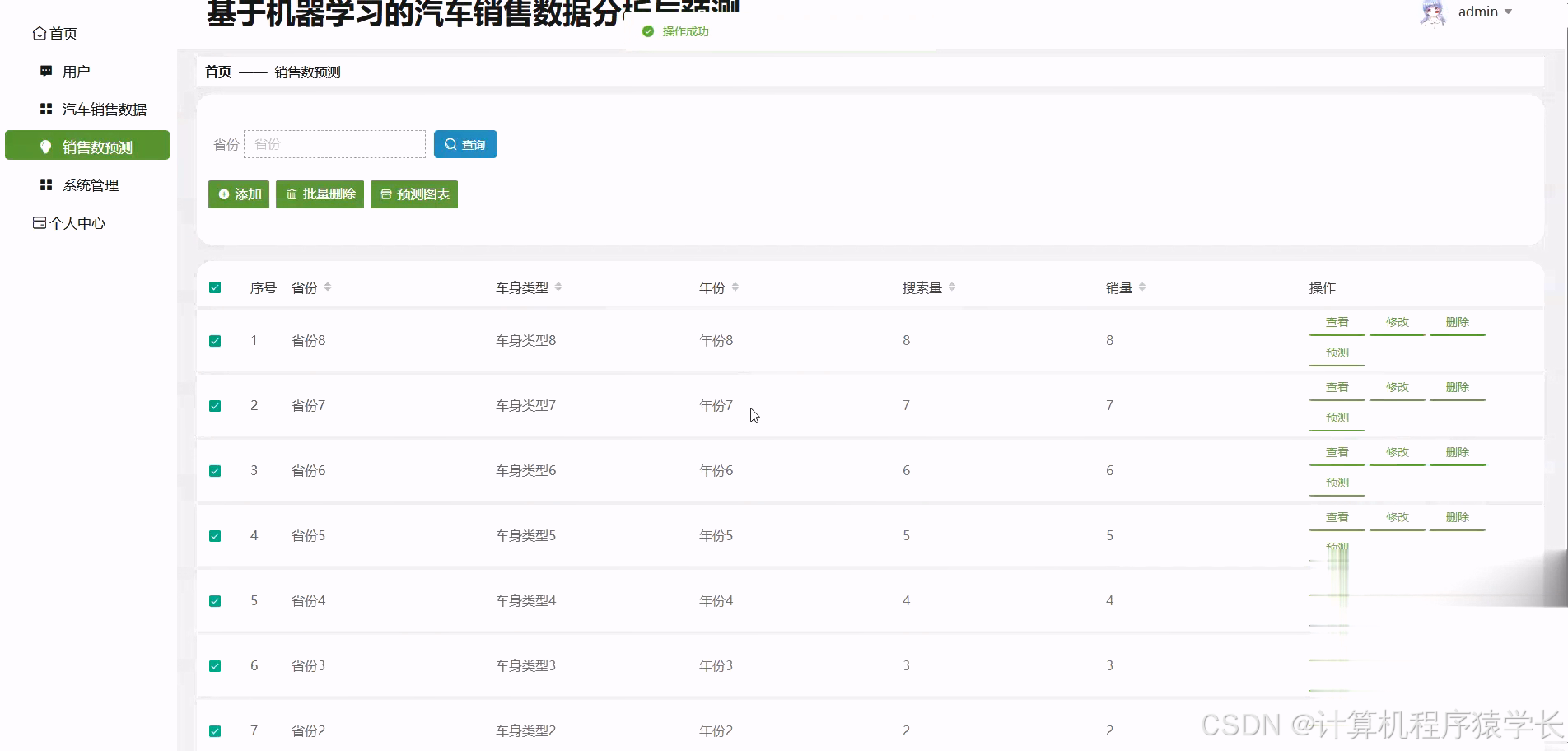Sort by the 年份 column arrows
Screen dimensions: 1568x751
tap(735, 287)
